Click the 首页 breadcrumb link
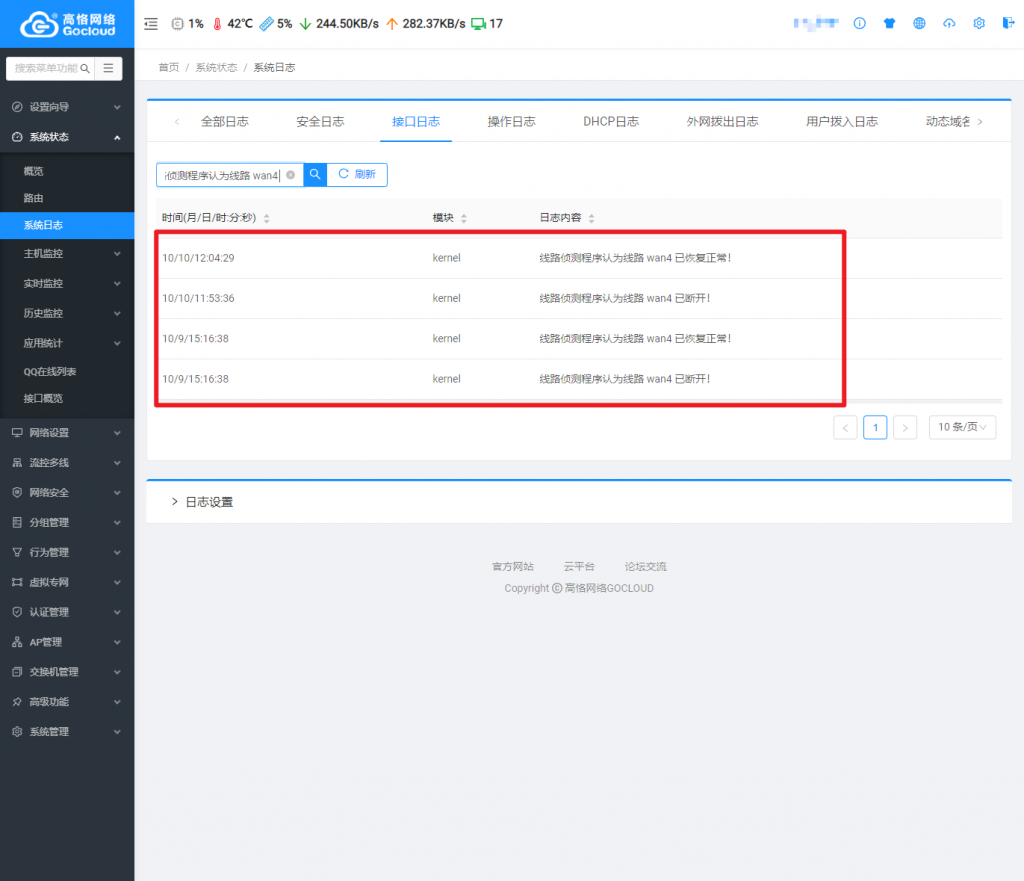The image size is (1024, 881). [x=168, y=67]
